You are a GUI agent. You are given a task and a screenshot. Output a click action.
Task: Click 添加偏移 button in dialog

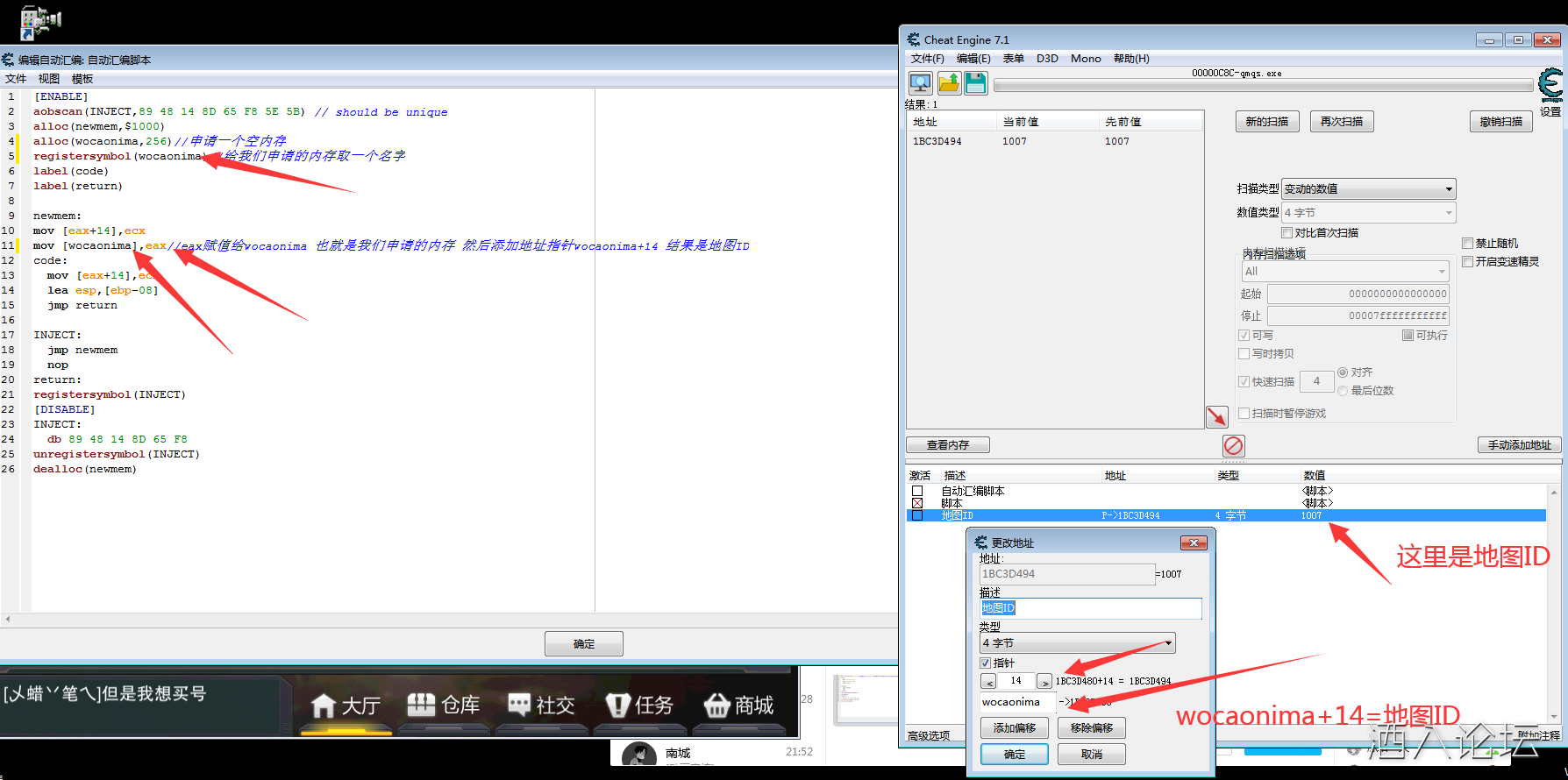click(1015, 728)
